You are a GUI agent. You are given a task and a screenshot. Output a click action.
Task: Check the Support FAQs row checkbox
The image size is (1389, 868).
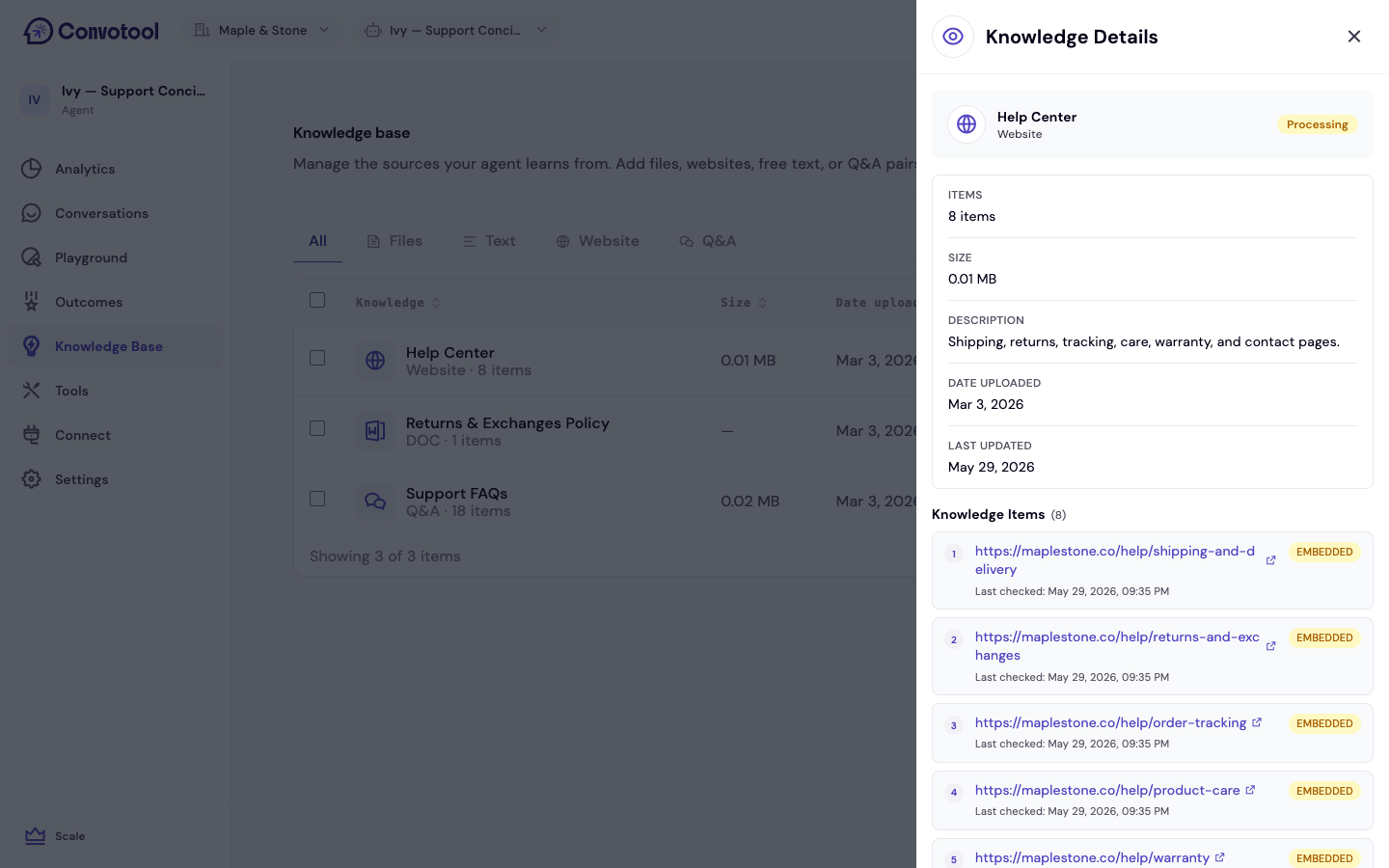pyautogui.click(x=317, y=499)
